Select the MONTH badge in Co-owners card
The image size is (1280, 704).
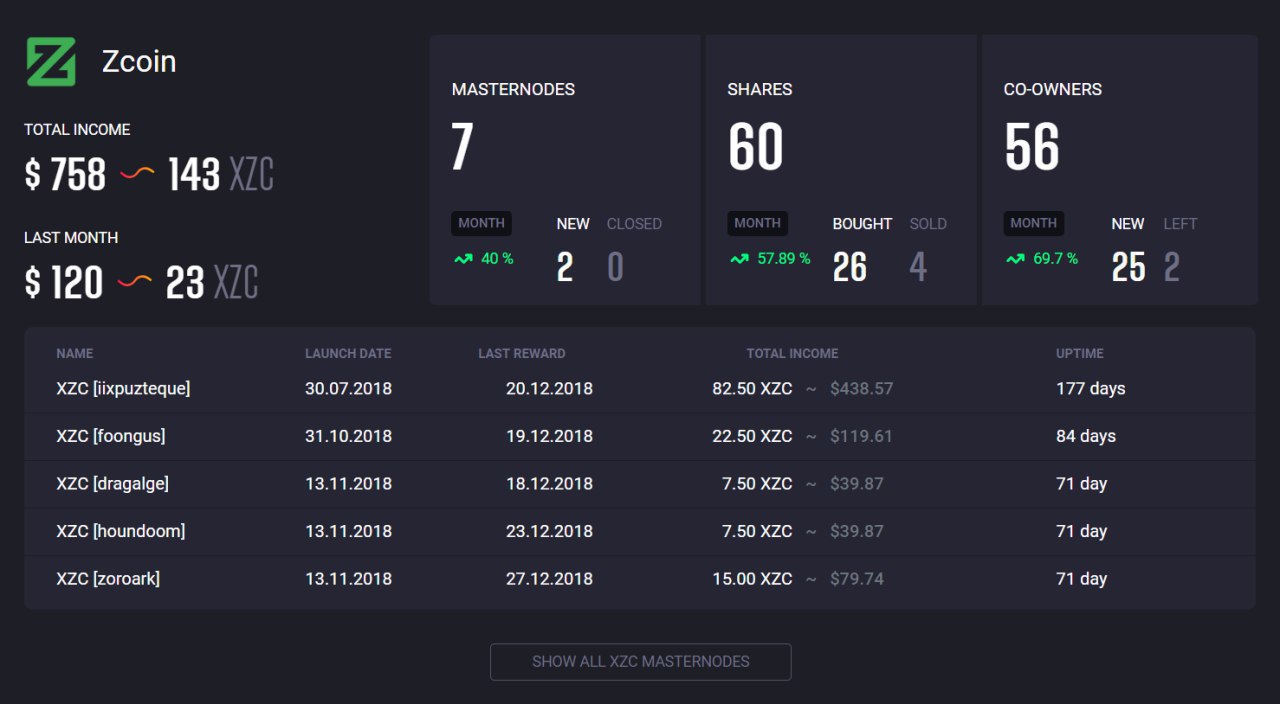[x=1033, y=223]
